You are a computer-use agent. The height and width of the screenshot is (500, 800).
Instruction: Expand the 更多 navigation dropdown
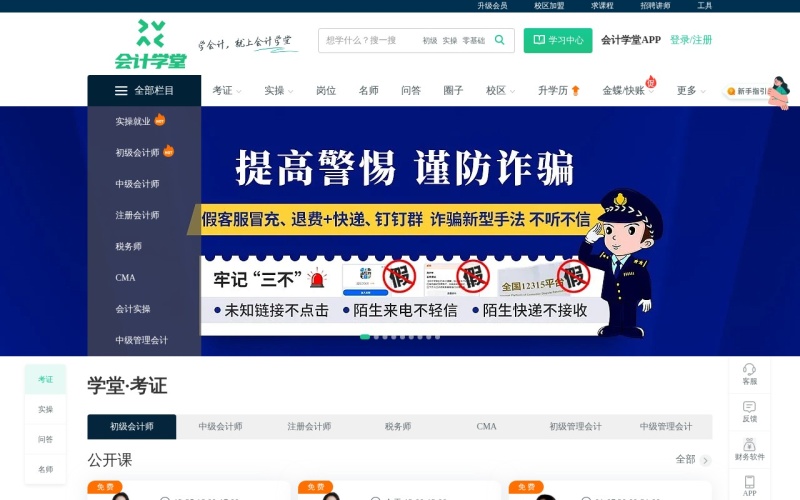pyautogui.click(x=691, y=91)
